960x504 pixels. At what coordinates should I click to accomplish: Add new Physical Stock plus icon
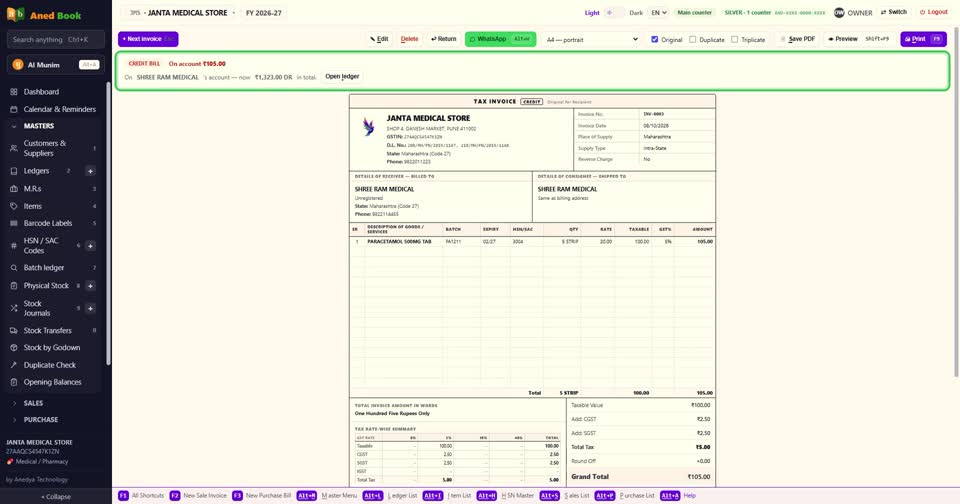(x=90, y=285)
